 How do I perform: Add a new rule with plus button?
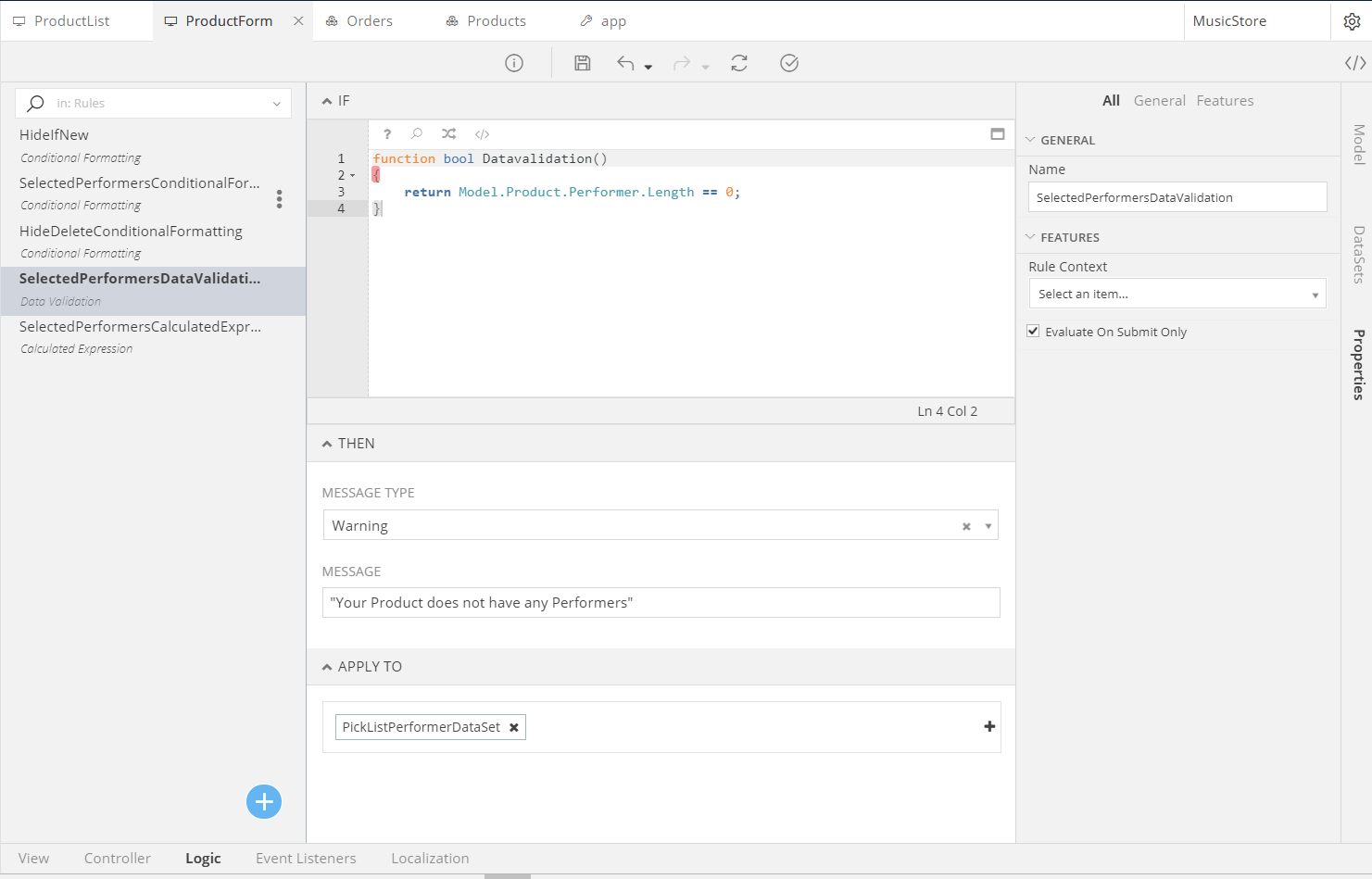(x=264, y=801)
